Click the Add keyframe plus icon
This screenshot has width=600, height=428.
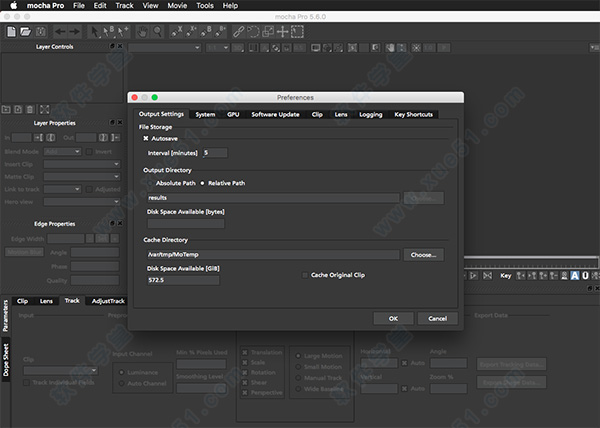point(543,275)
